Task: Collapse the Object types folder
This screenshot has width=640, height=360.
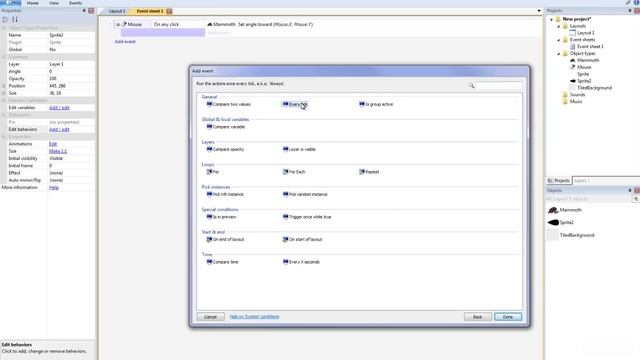Action: [x=558, y=53]
